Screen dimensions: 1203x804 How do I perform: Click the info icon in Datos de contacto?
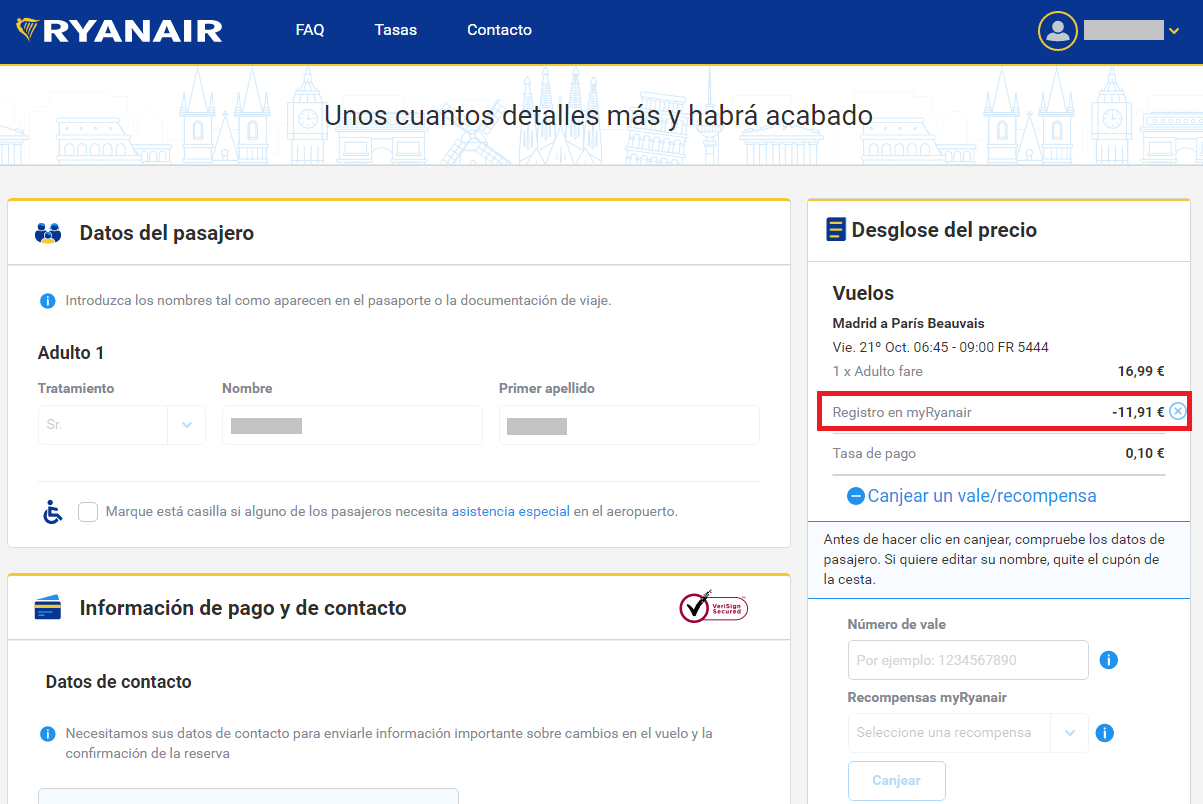47,734
